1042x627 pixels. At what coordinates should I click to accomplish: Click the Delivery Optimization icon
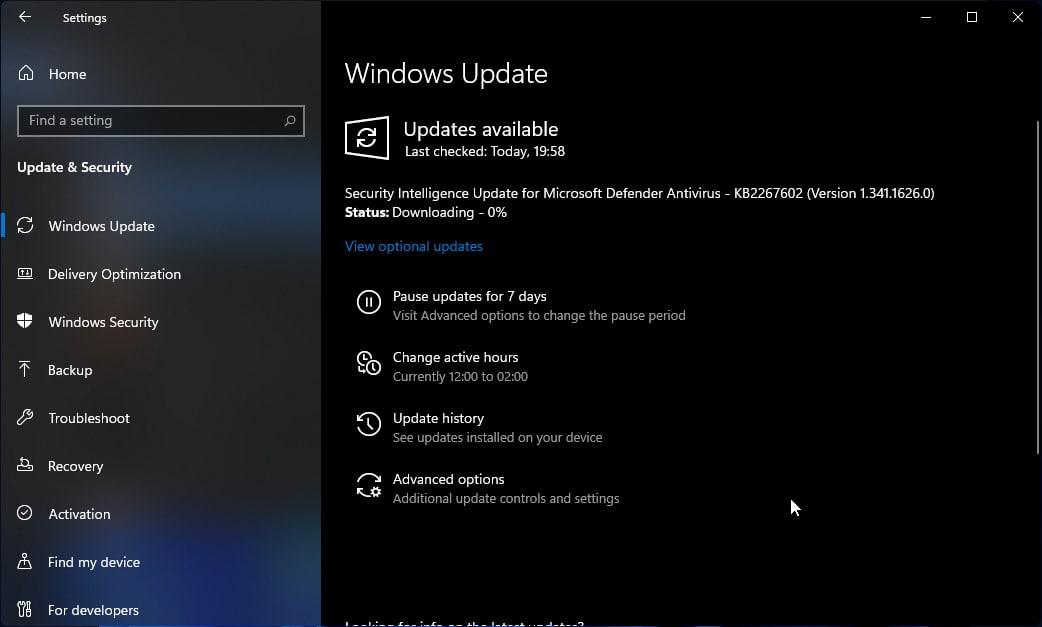(x=25, y=274)
